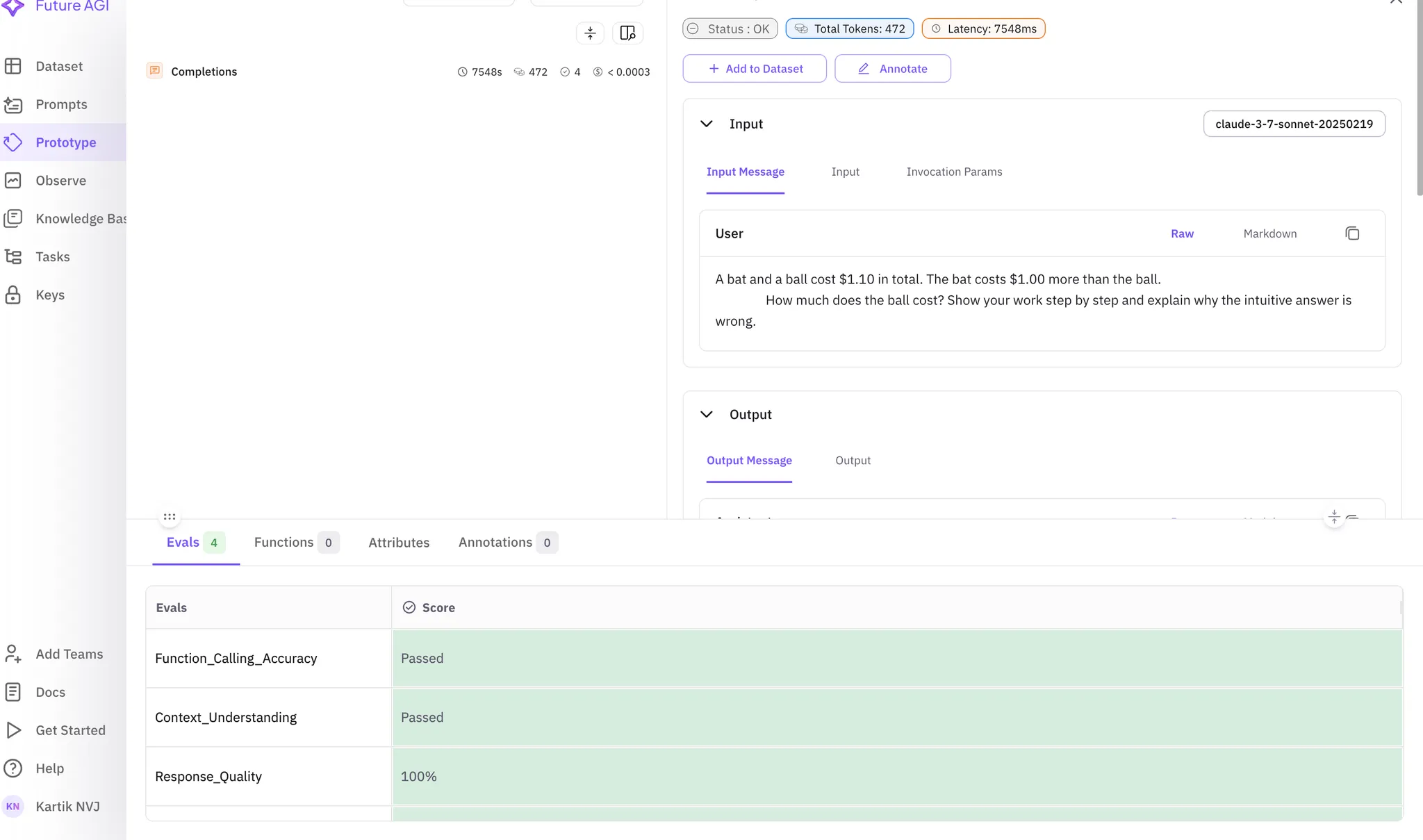Collapse the Input section chevron
1423x840 pixels.
tap(706, 124)
